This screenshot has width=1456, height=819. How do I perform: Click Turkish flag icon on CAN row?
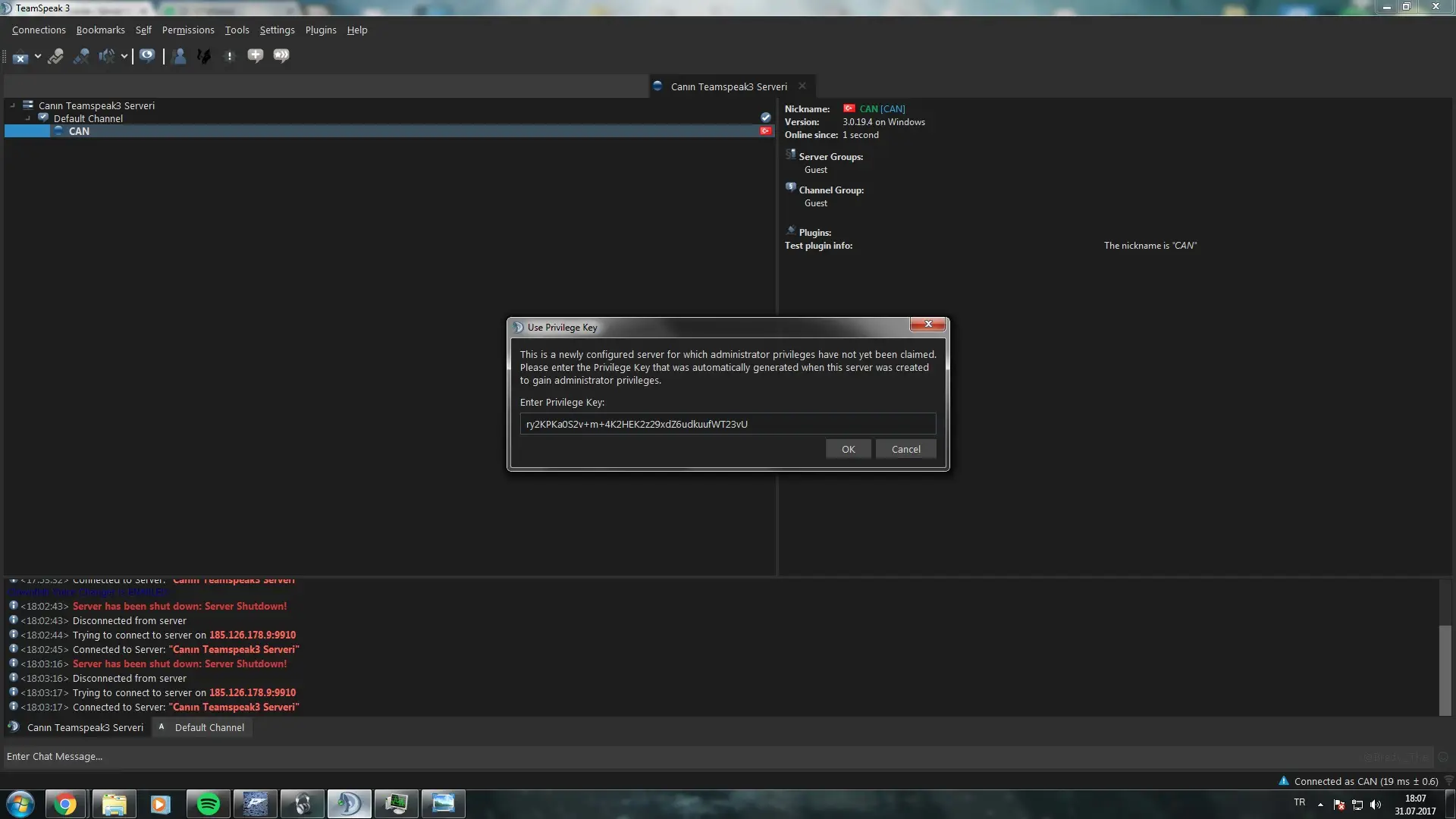tap(766, 131)
